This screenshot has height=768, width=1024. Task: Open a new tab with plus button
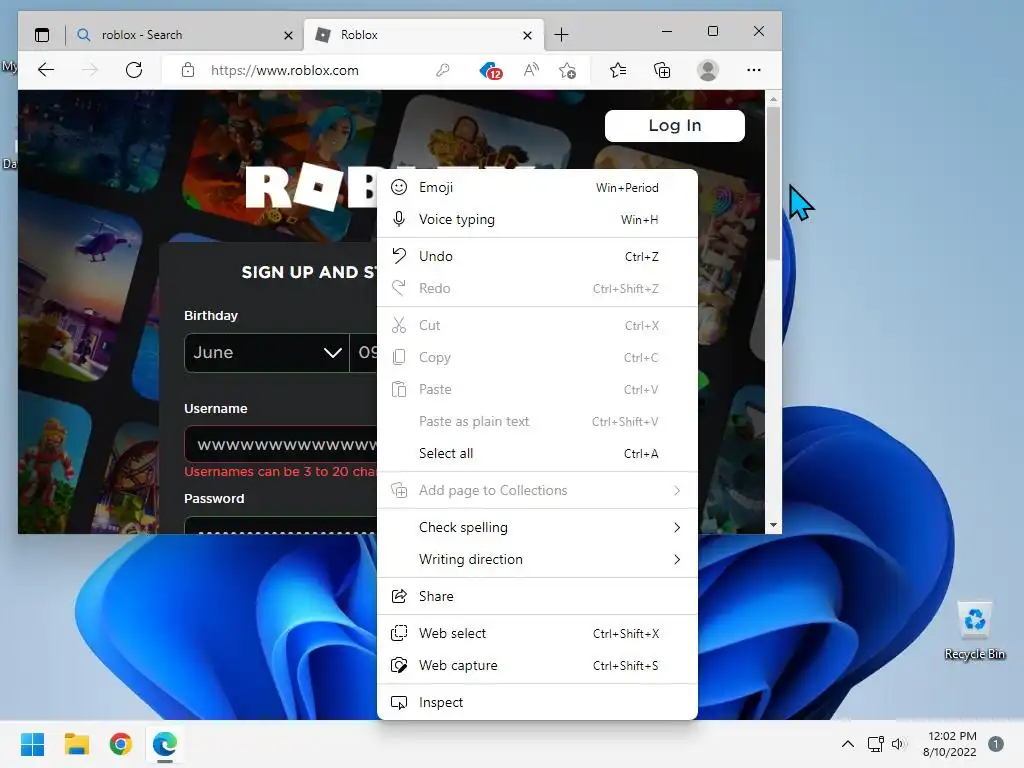pyautogui.click(x=561, y=35)
